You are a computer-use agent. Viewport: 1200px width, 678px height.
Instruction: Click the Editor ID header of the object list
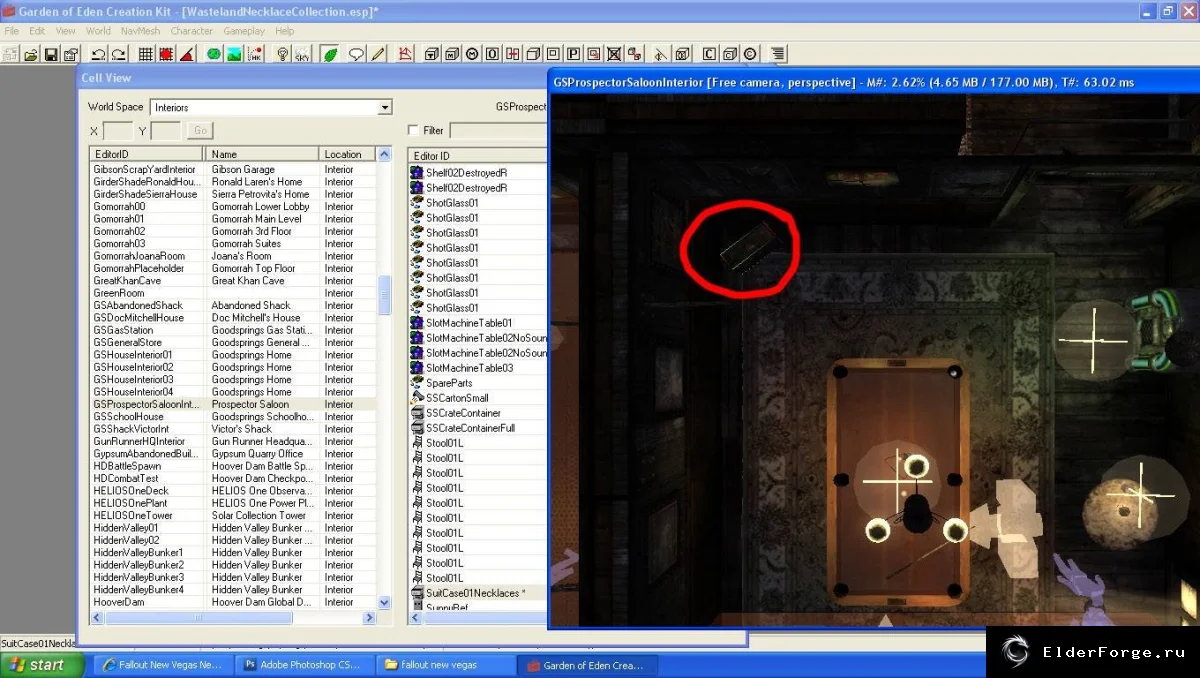click(477, 156)
